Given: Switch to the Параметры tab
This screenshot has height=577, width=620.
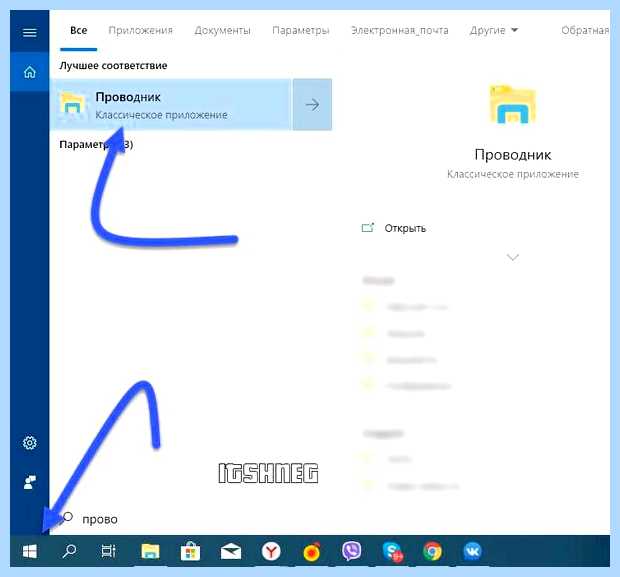Looking at the screenshot, I should [301, 30].
